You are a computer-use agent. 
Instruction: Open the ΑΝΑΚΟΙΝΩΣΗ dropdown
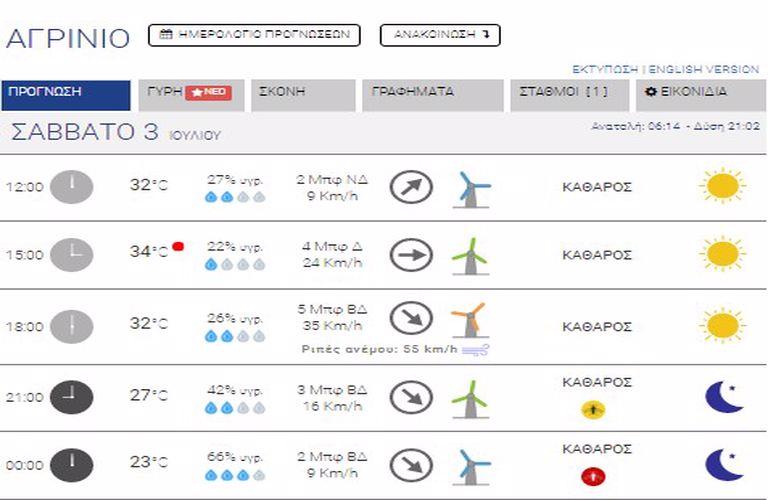[440, 35]
